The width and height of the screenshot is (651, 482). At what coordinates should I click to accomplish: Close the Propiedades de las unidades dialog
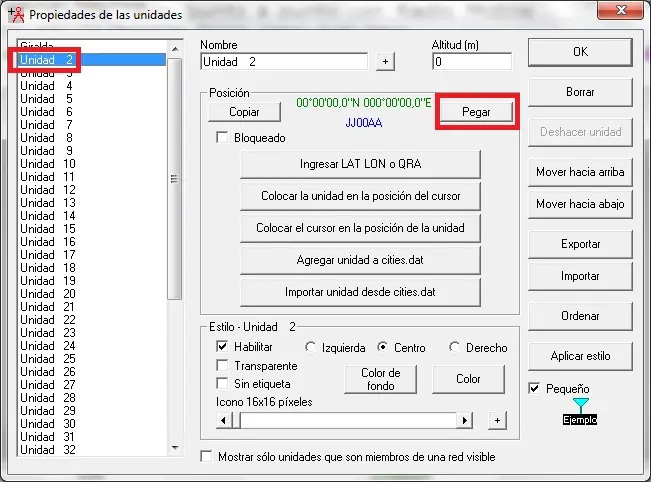click(x=621, y=10)
